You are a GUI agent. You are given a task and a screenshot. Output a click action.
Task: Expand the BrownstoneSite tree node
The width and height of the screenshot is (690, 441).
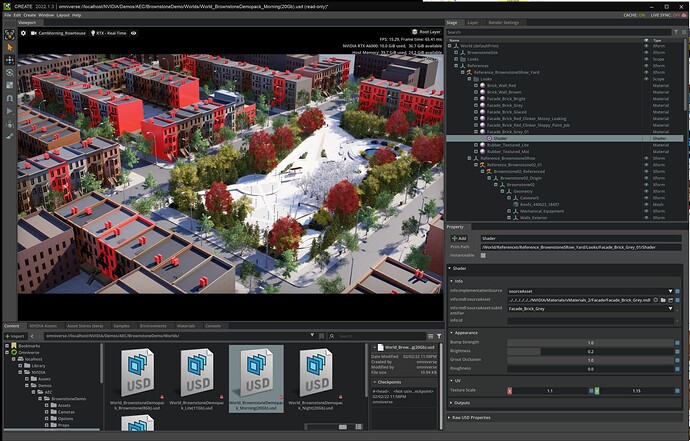[x=456, y=52]
